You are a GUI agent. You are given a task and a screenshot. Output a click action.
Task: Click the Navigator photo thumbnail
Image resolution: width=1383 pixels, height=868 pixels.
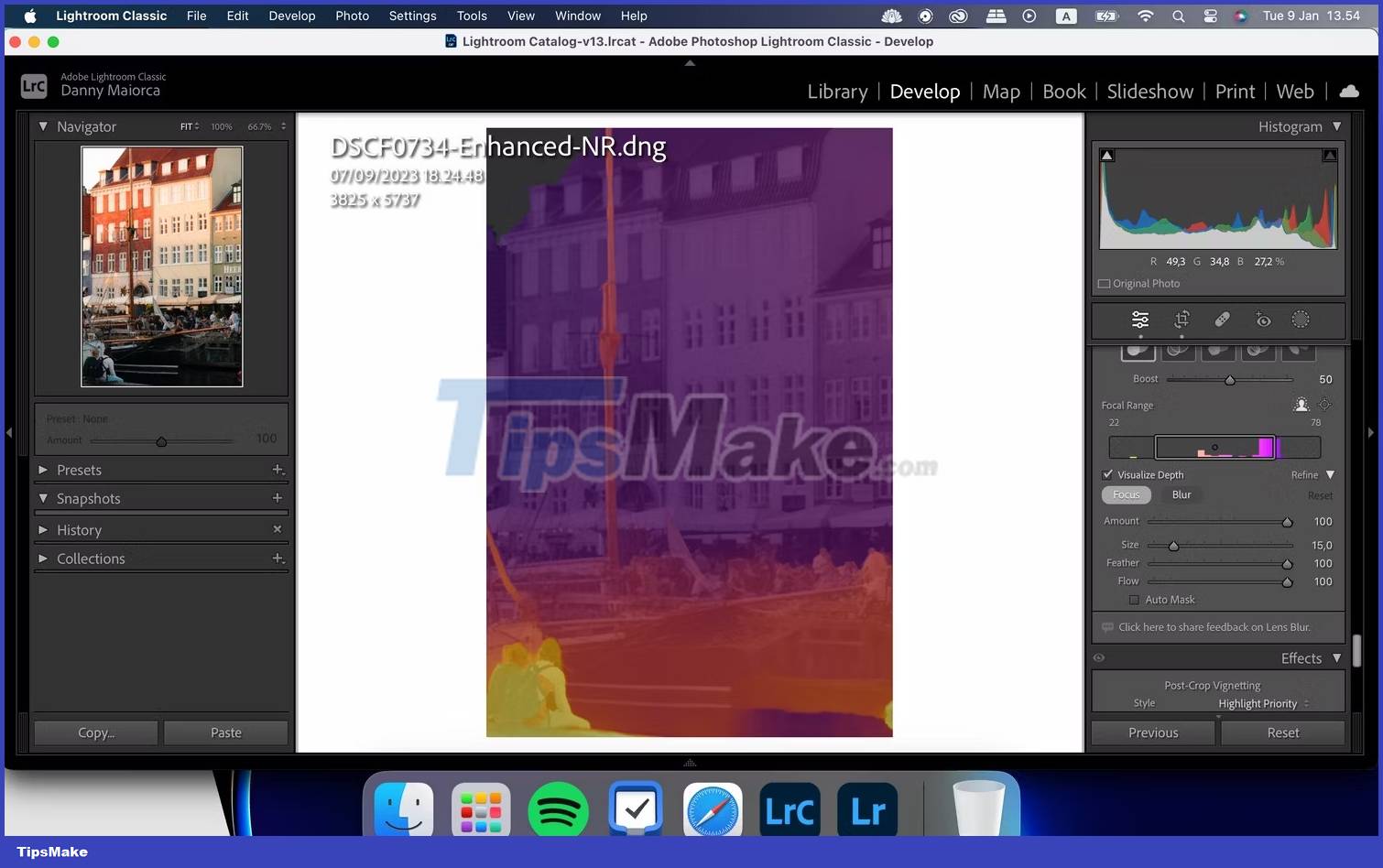tap(161, 266)
